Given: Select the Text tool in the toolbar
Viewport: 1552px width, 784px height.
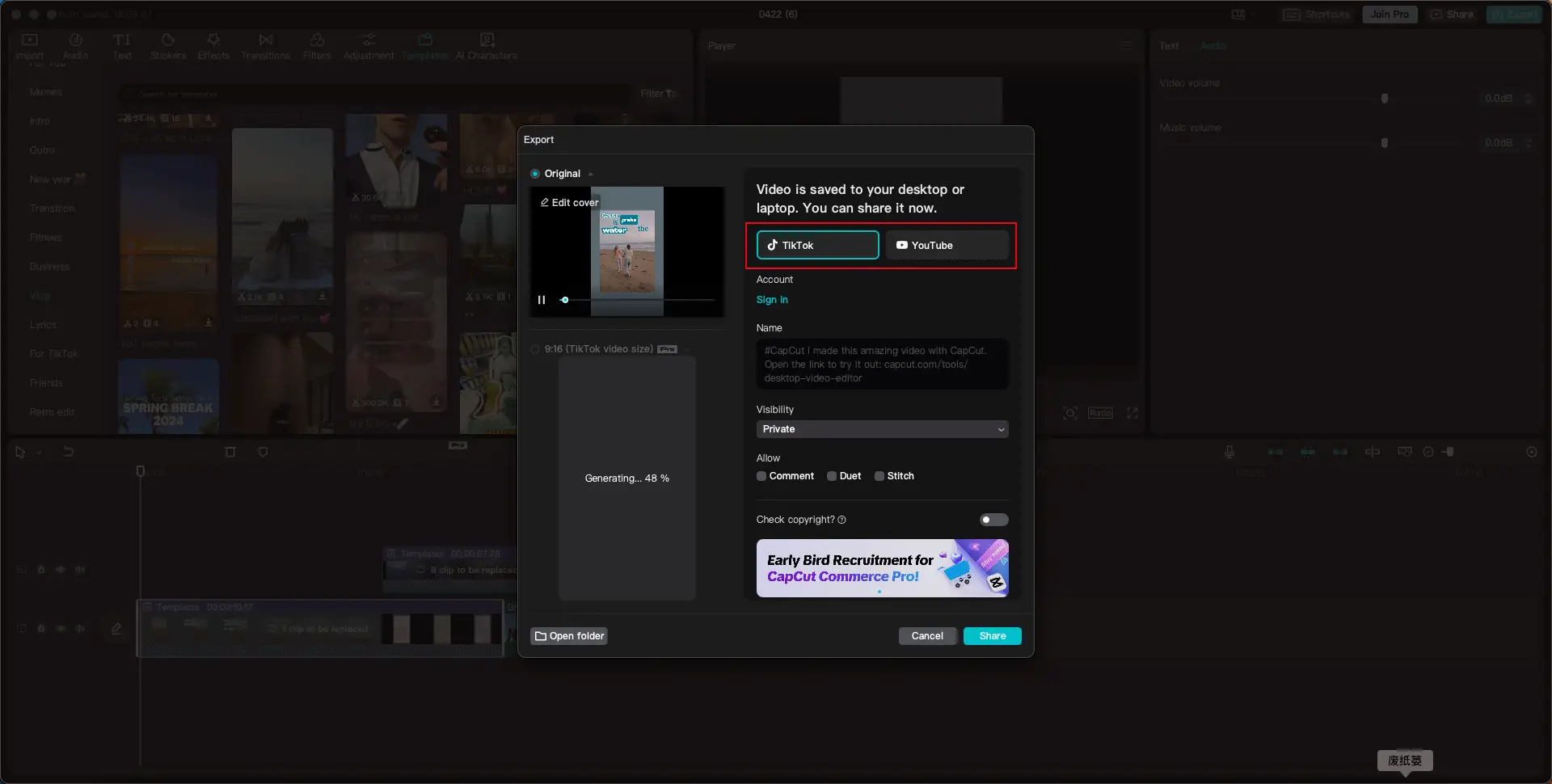Looking at the screenshot, I should [122, 45].
